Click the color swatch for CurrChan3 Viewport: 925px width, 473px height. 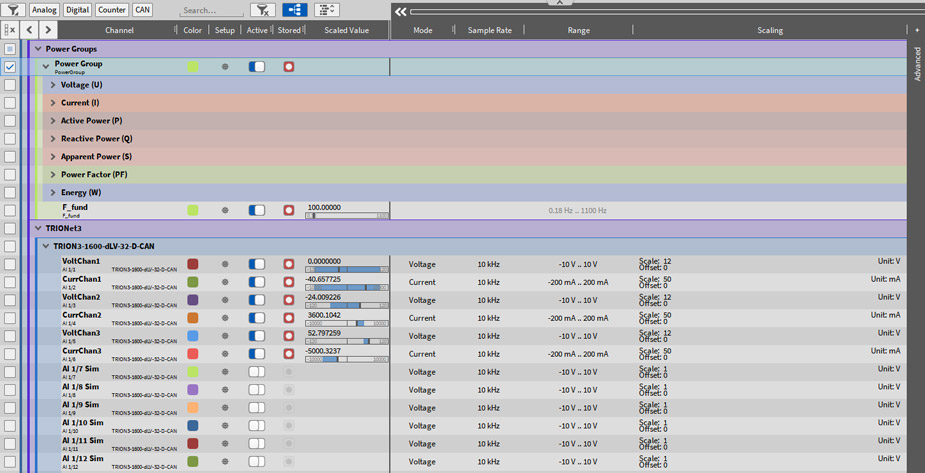pos(193,354)
